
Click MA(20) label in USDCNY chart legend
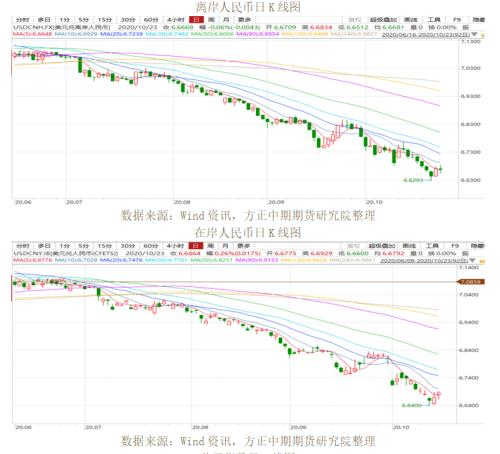pyautogui.click(x=121, y=260)
